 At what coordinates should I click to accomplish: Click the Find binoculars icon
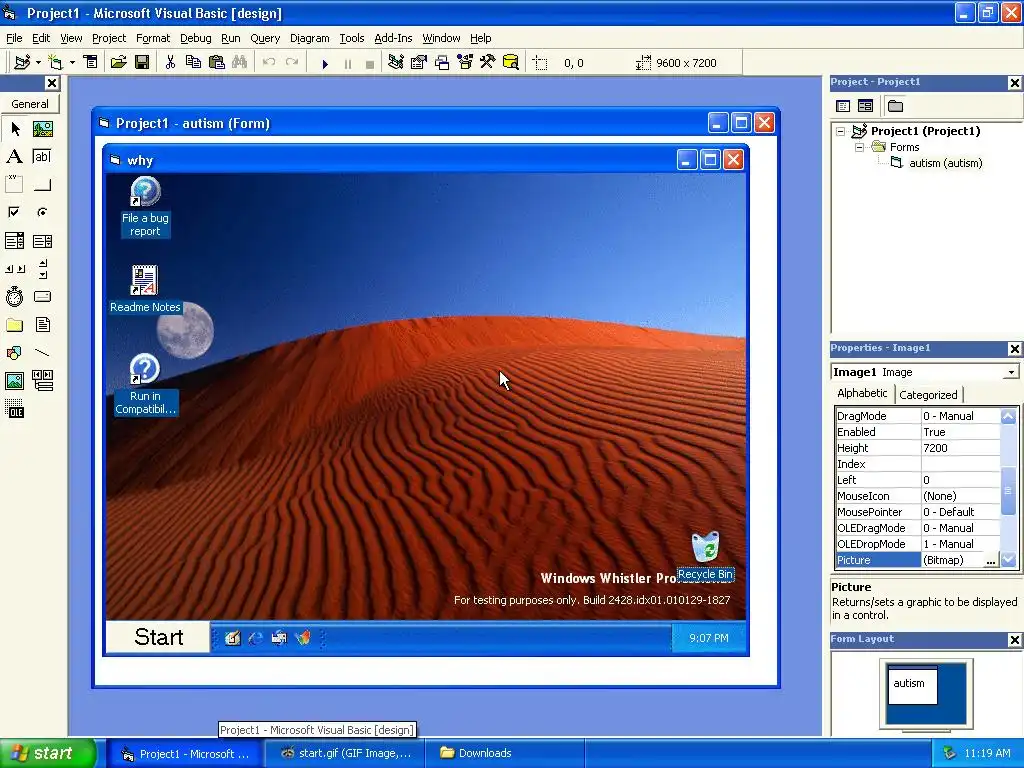(240, 62)
